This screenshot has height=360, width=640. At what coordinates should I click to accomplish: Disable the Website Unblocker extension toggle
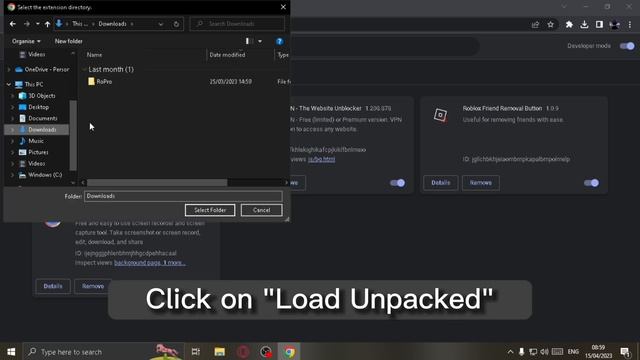pyautogui.click(x=397, y=183)
